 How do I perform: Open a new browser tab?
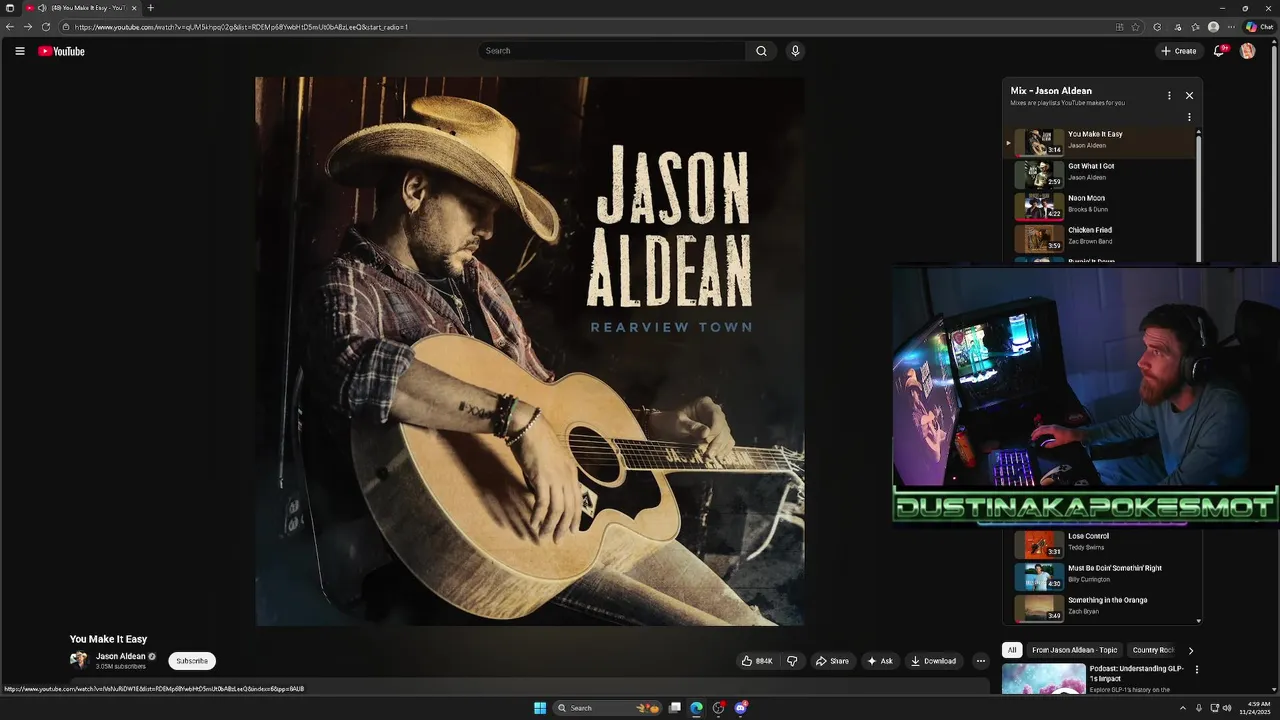[x=150, y=8]
